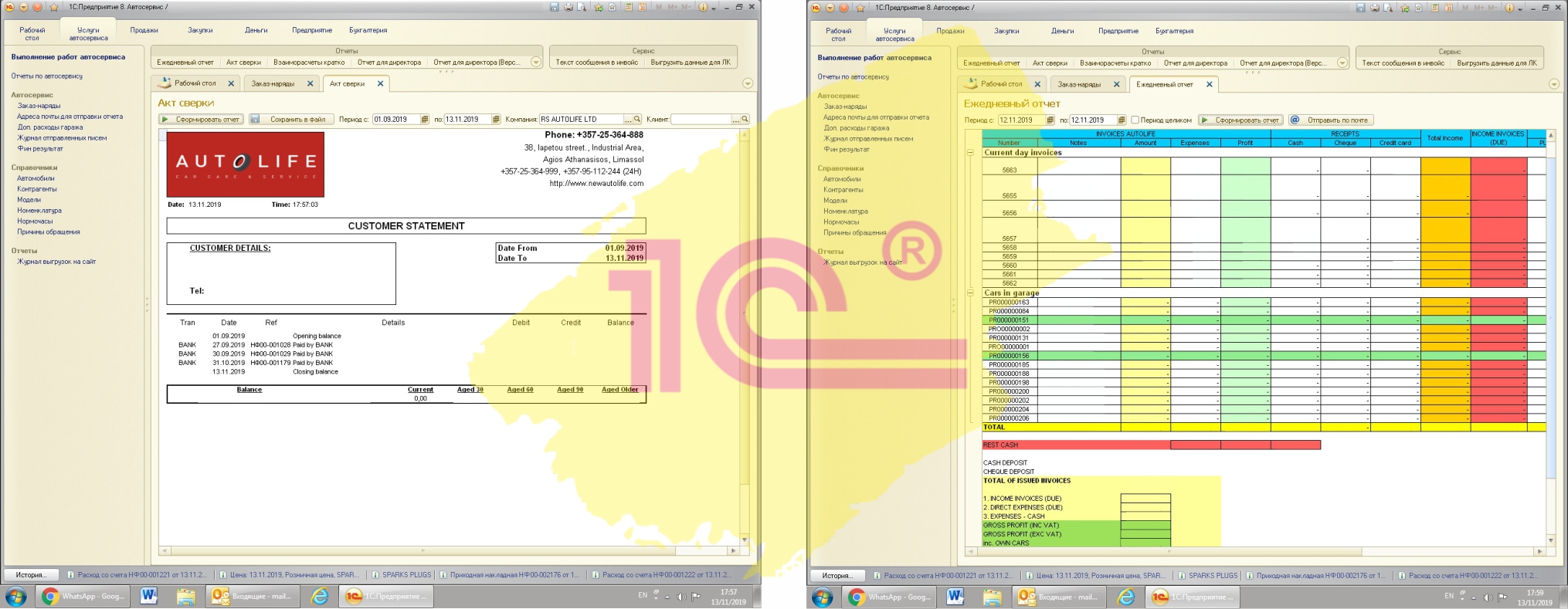The height and width of the screenshot is (609, 1568).
Task: Click the print icon in left window title bar
Action: [568, 7]
